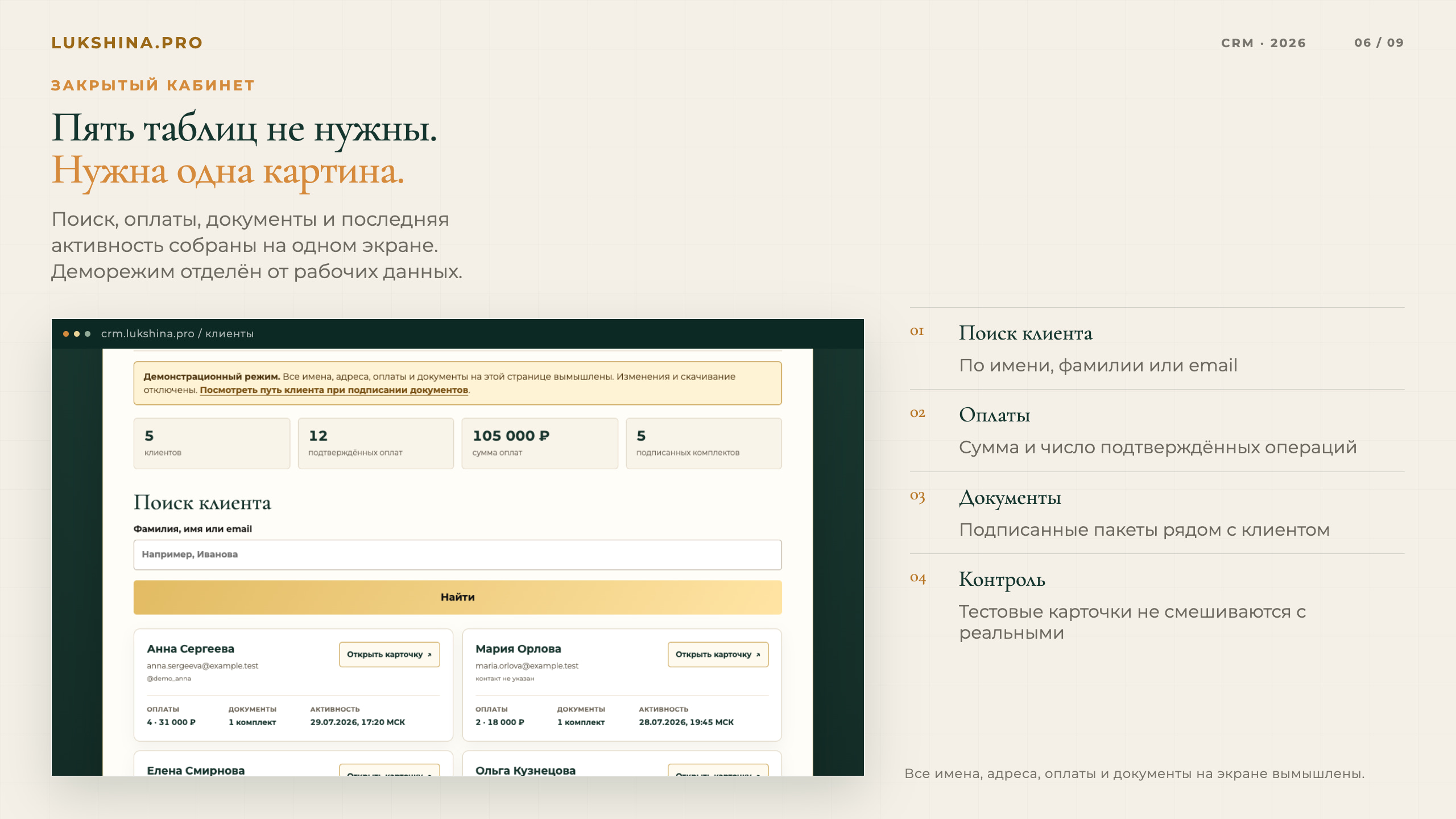This screenshot has width=1456, height=819.
Task: Click the client name Елена Смирнова
Action: click(x=196, y=770)
